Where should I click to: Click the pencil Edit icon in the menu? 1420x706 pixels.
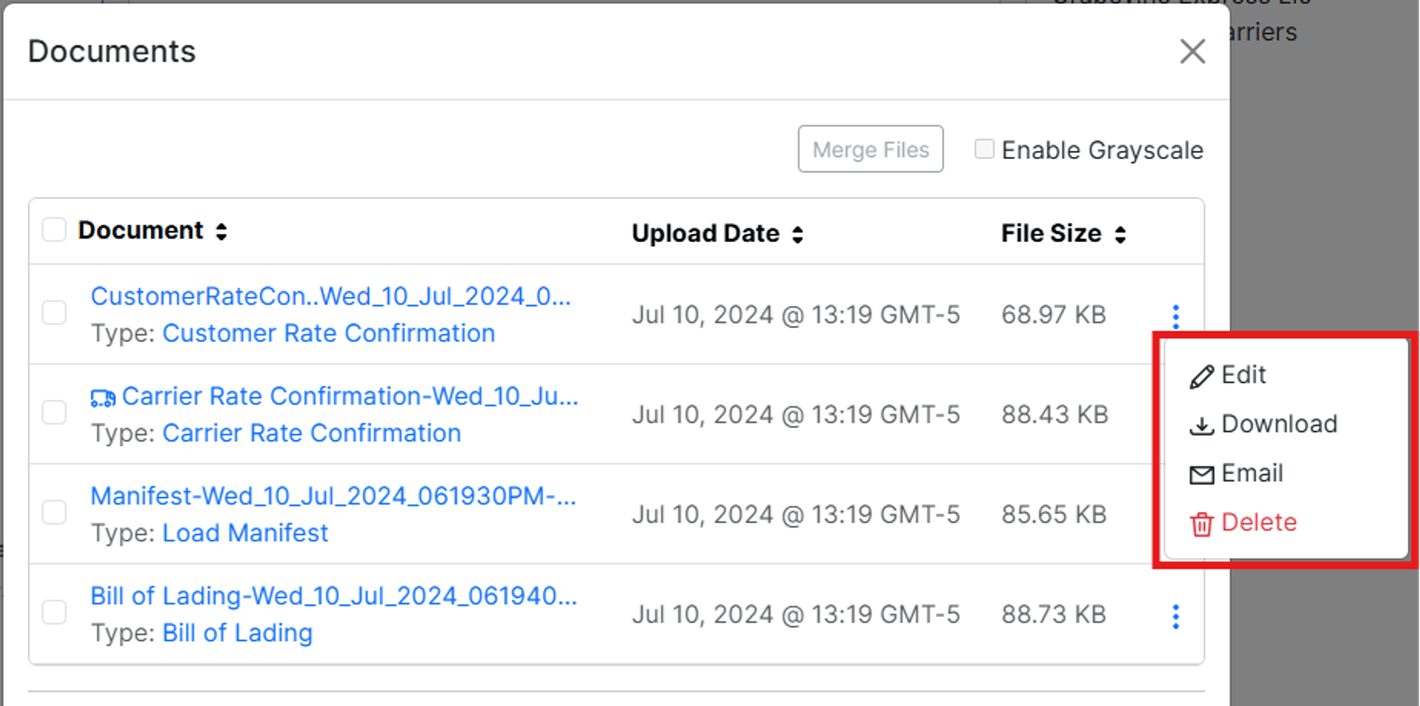coord(1201,376)
